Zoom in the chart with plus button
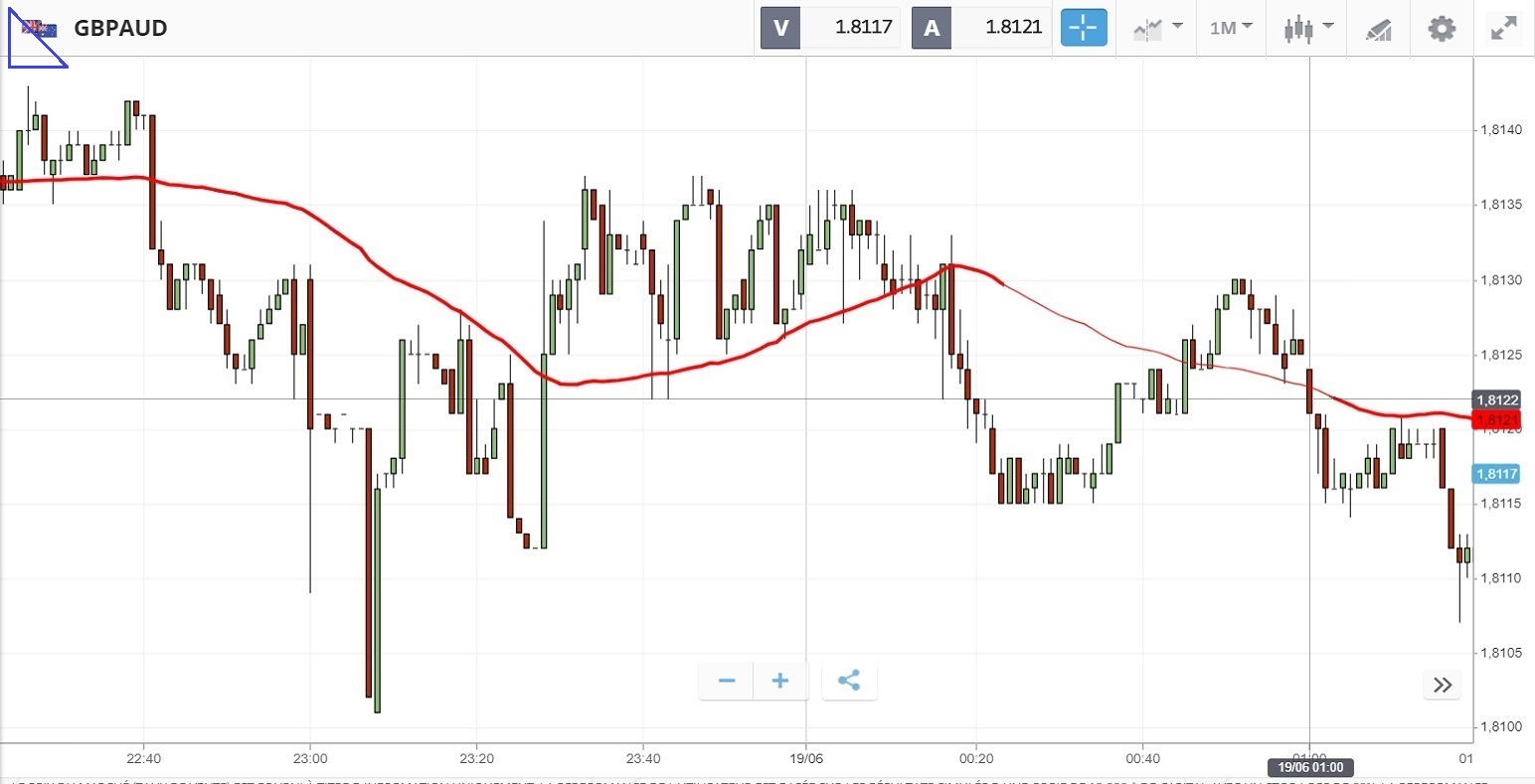Screen dimensions: 1535x784 click(780, 681)
